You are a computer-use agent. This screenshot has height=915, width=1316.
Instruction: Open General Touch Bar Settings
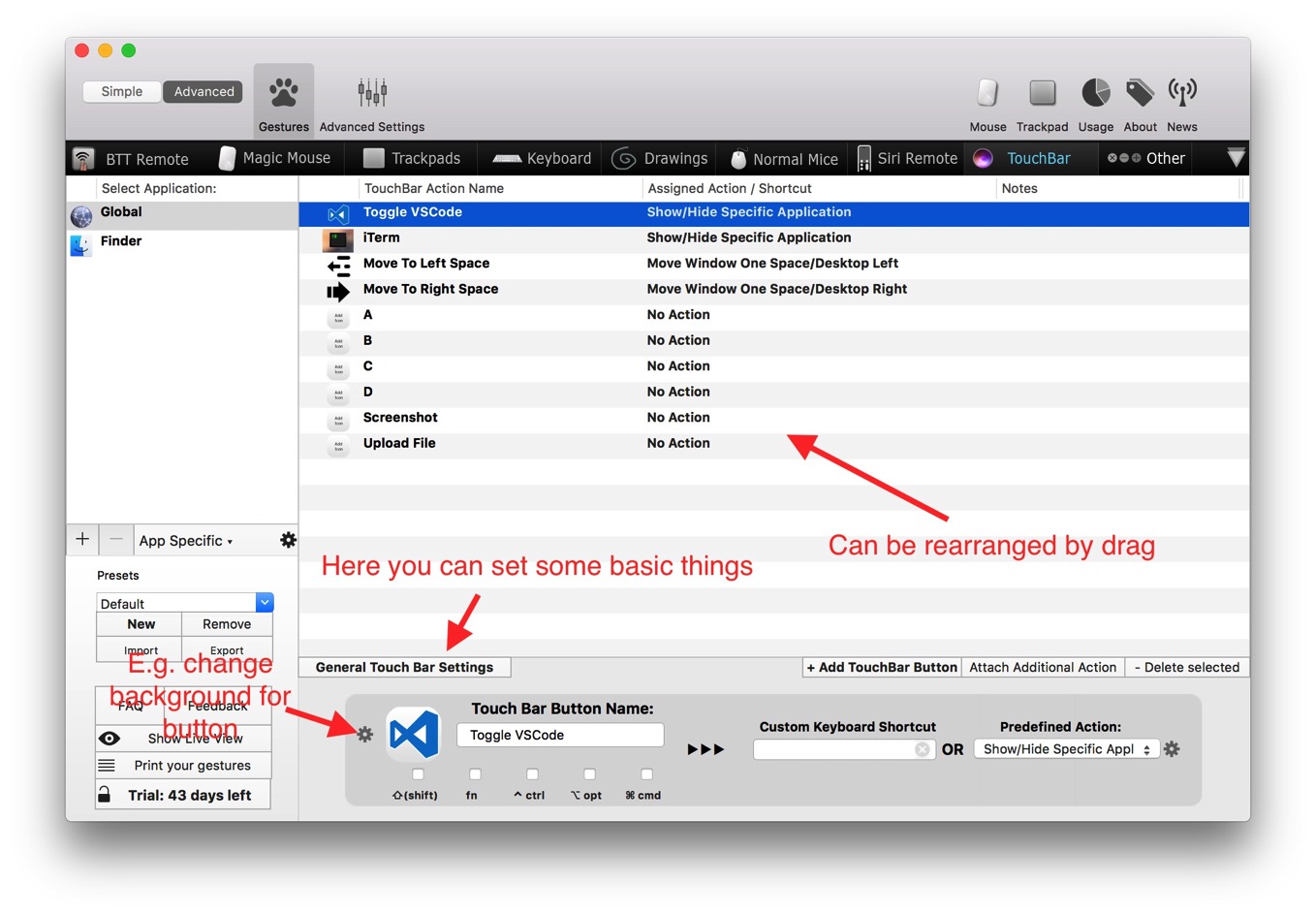(404, 667)
